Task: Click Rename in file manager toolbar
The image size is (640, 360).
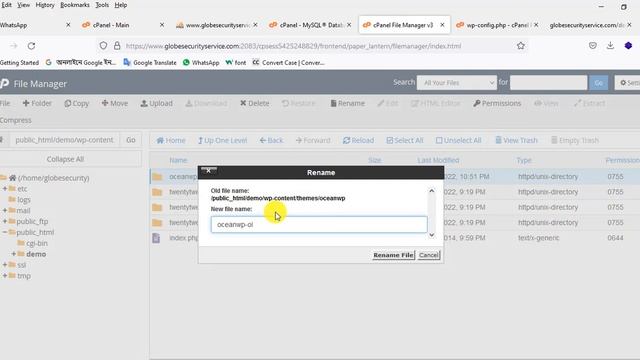Action: pos(347,103)
